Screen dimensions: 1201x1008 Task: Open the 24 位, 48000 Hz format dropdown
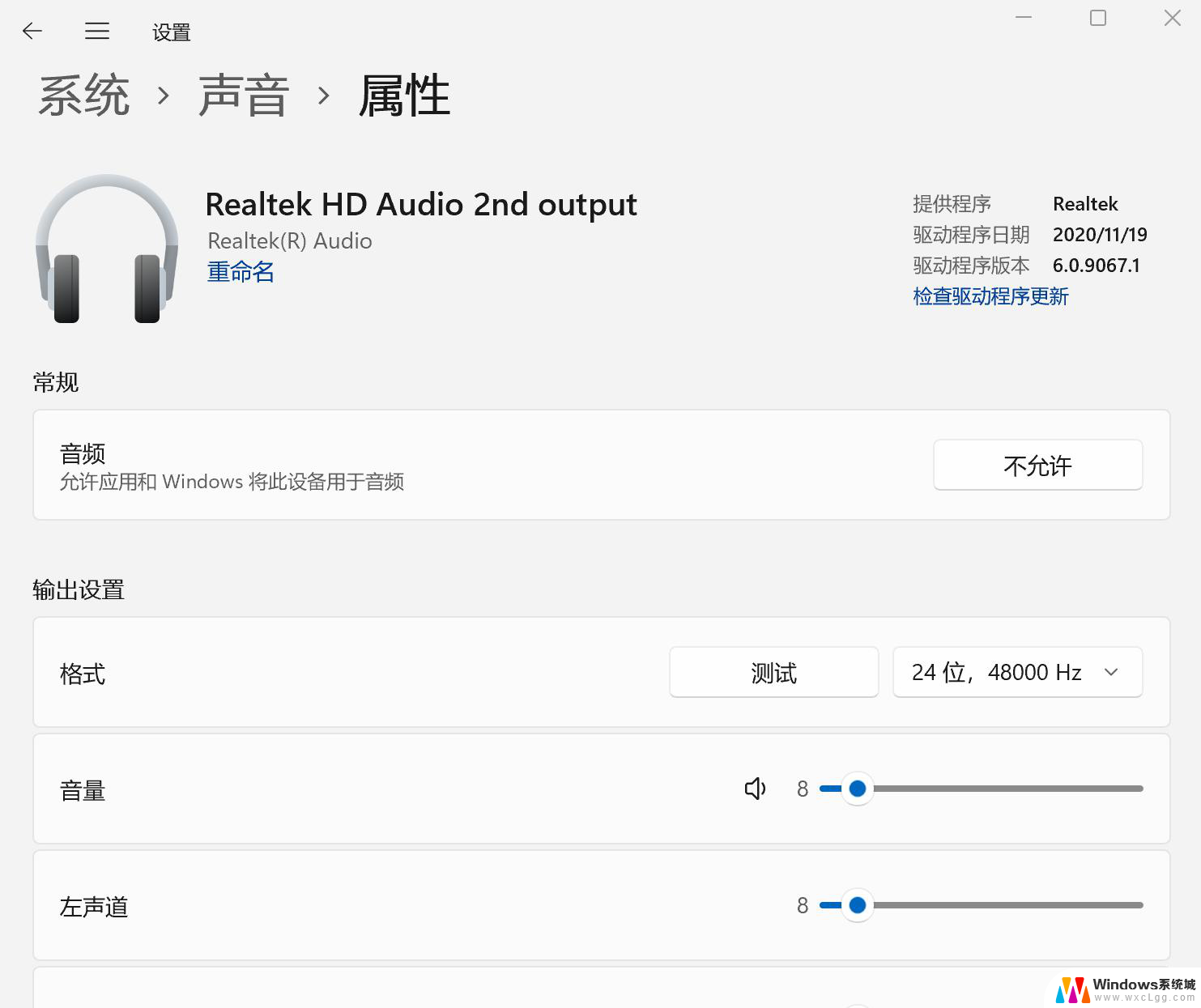point(1017,672)
